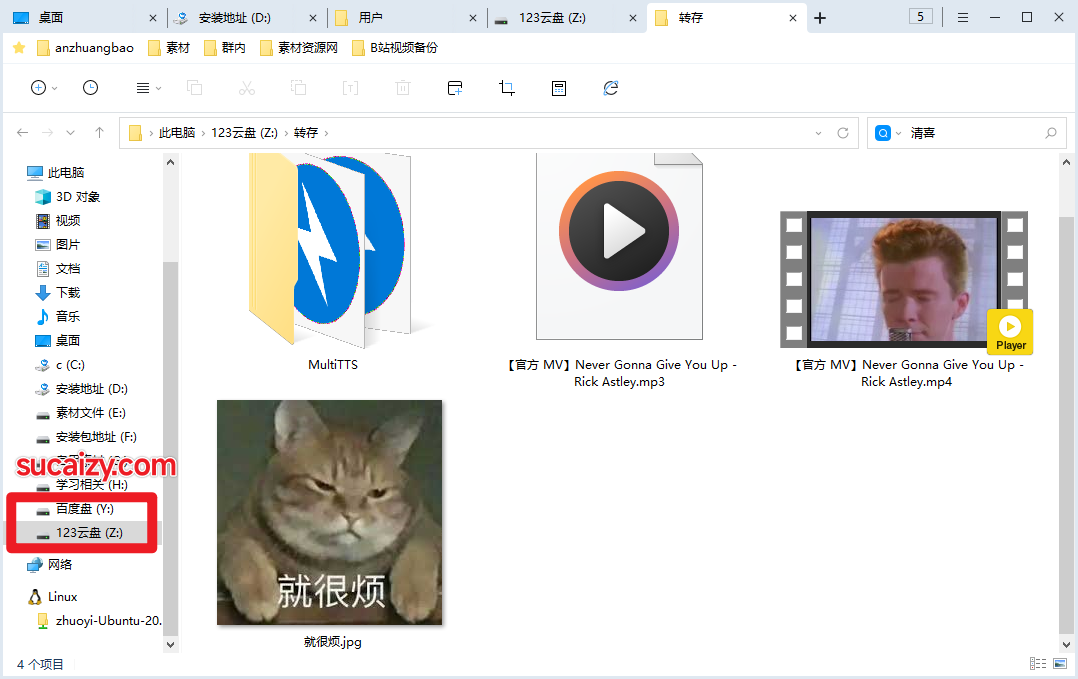The image size is (1078, 679).
Task: Click the rename icon in the toolbar
Action: (350, 88)
